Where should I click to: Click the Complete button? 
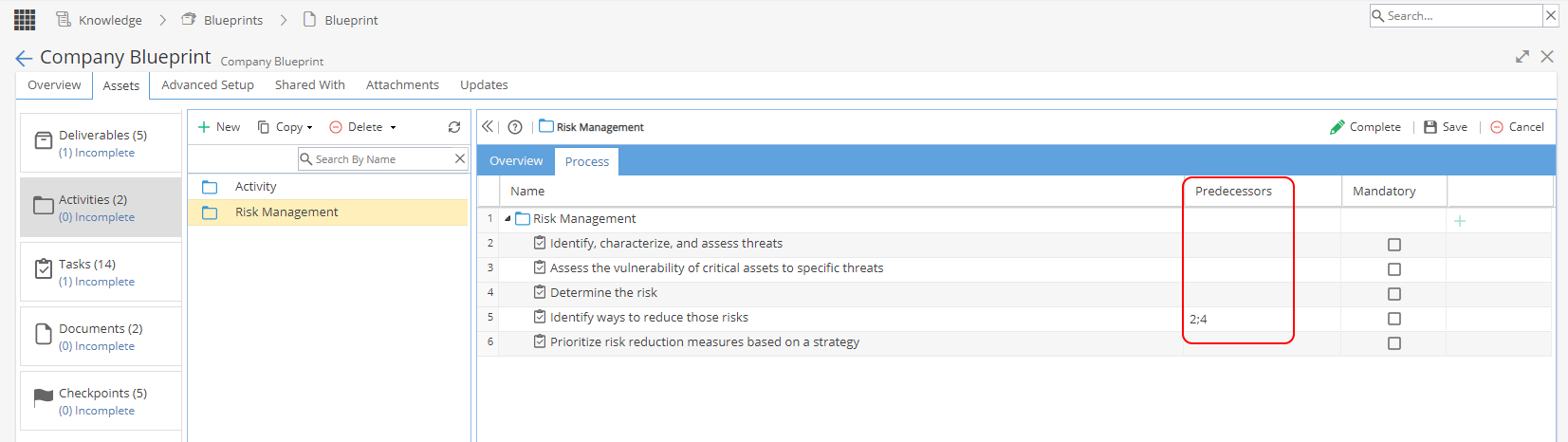tap(1365, 127)
